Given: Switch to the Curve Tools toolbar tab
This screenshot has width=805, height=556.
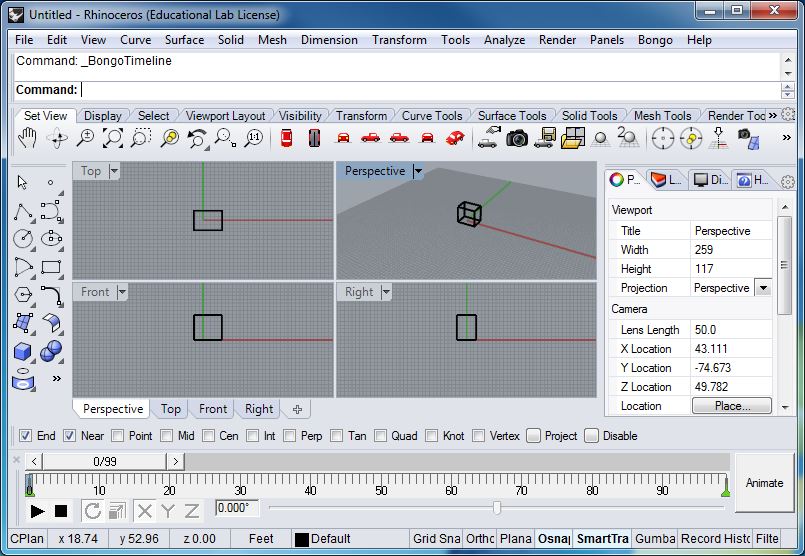Looking at the screenshot, I should (432, 116).
